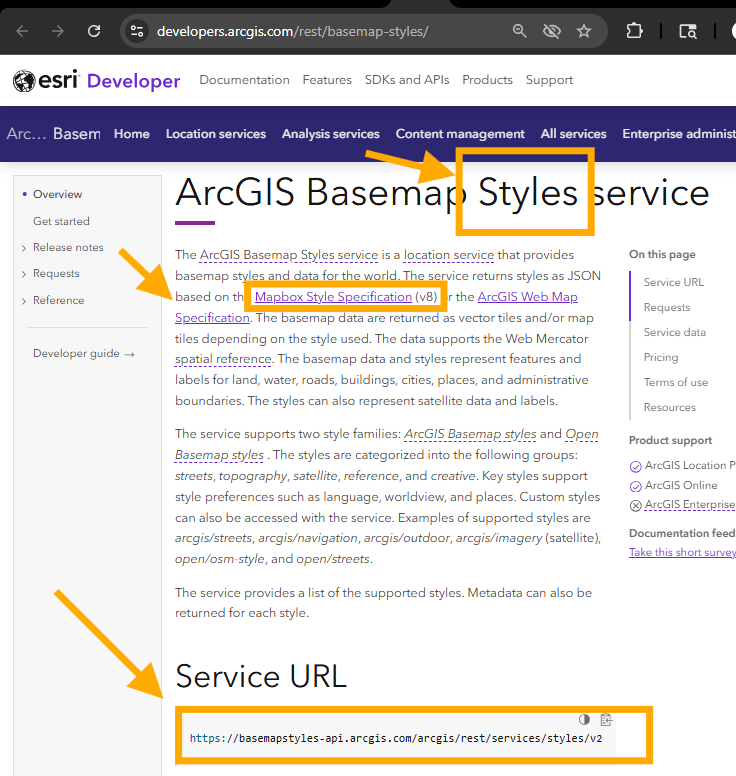Bookmark this page with the star icon
This screenshot has height=776, width=736.
click(x=584, y=32)
